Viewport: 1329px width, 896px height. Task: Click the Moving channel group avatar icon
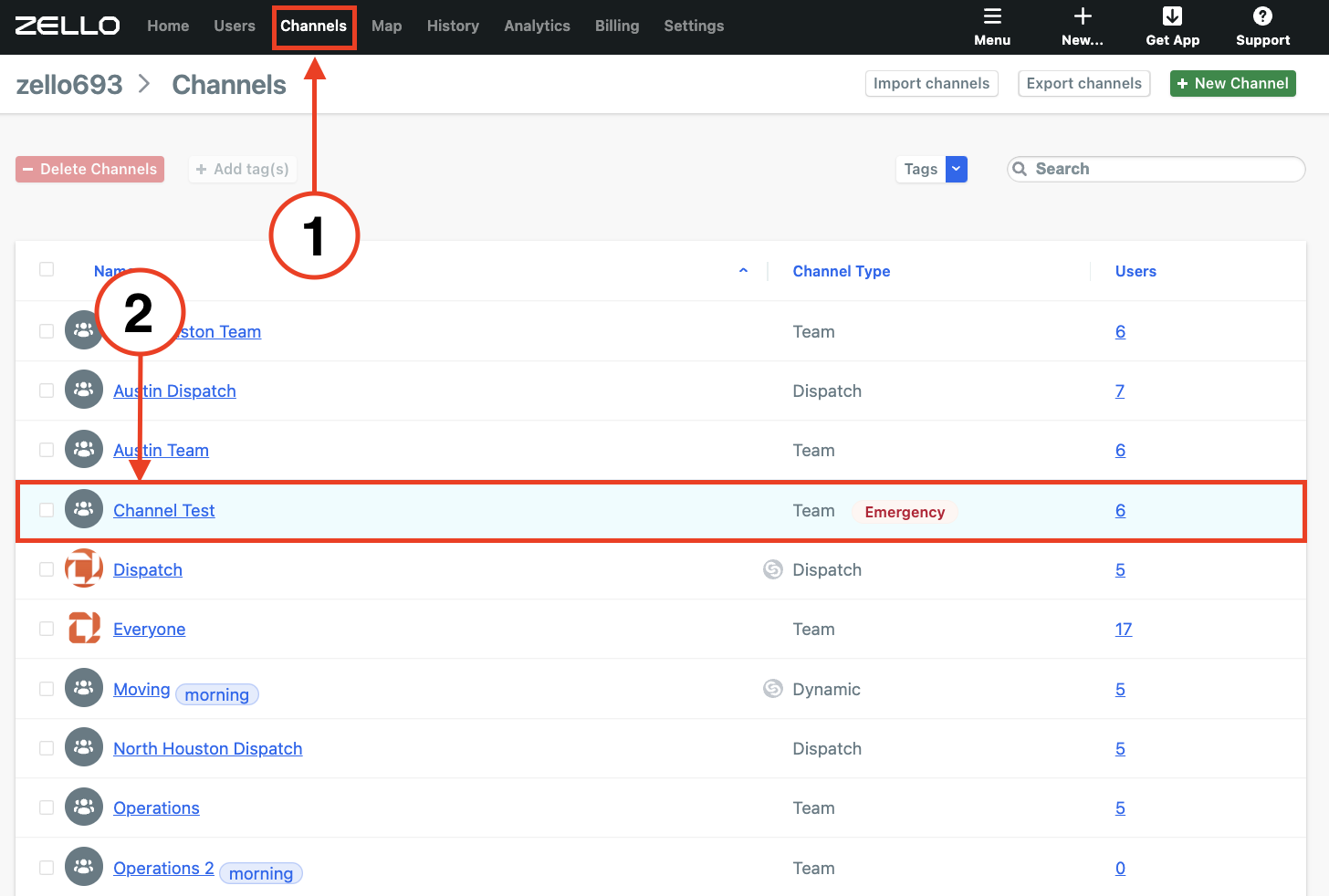84,688
